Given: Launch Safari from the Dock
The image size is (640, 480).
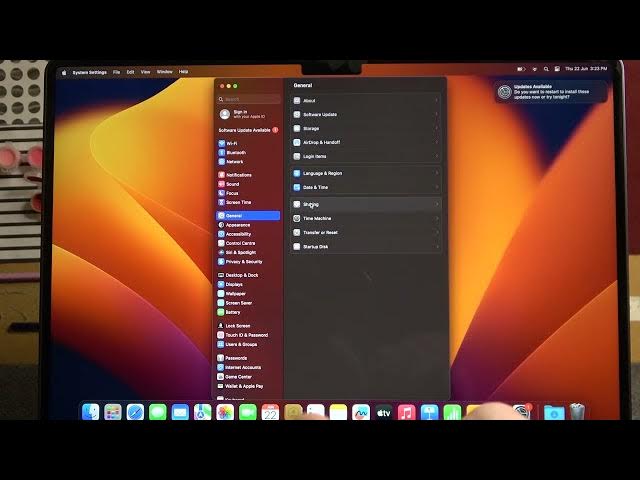Looking at the screenshot, I should [x=135, y=412].
